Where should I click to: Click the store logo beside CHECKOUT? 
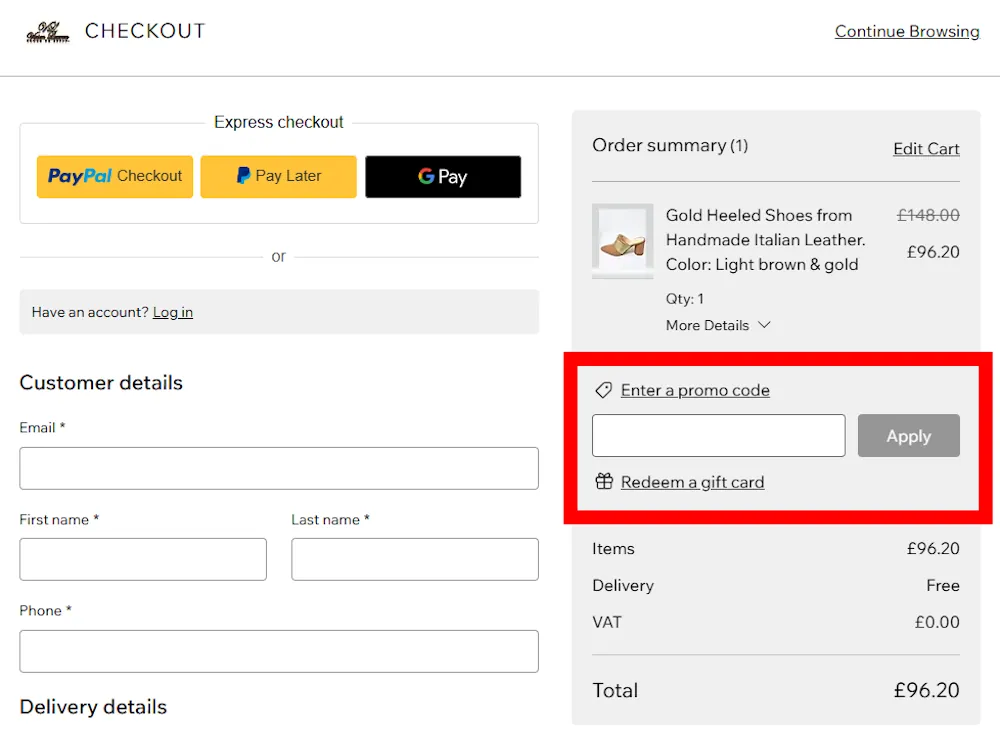[x=47, y=30]
